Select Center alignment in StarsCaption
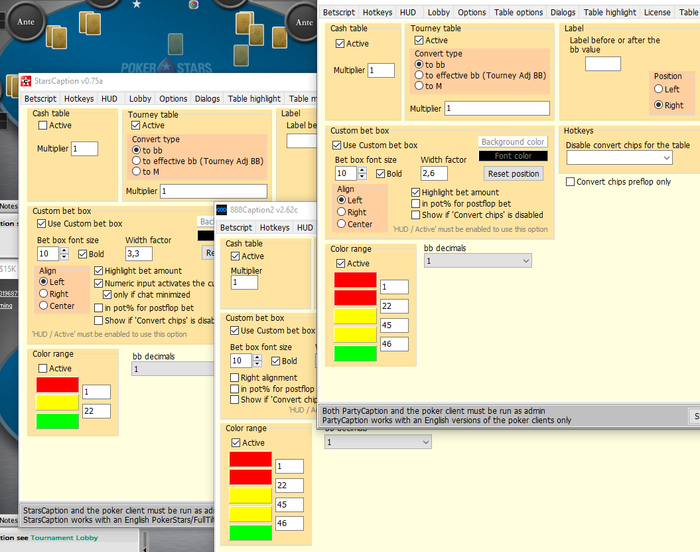Viewport: 700px width, 552px height. [x=43, y=305]
